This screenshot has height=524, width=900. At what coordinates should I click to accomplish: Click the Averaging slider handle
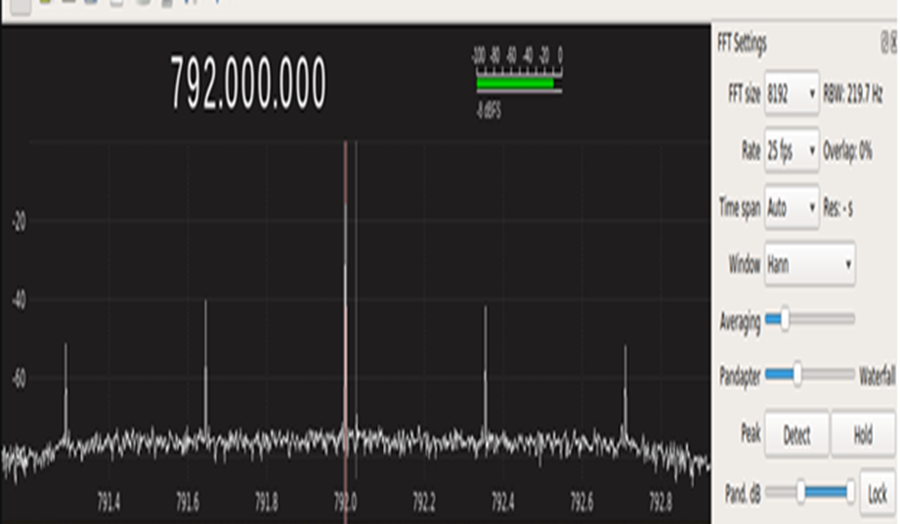784,320
